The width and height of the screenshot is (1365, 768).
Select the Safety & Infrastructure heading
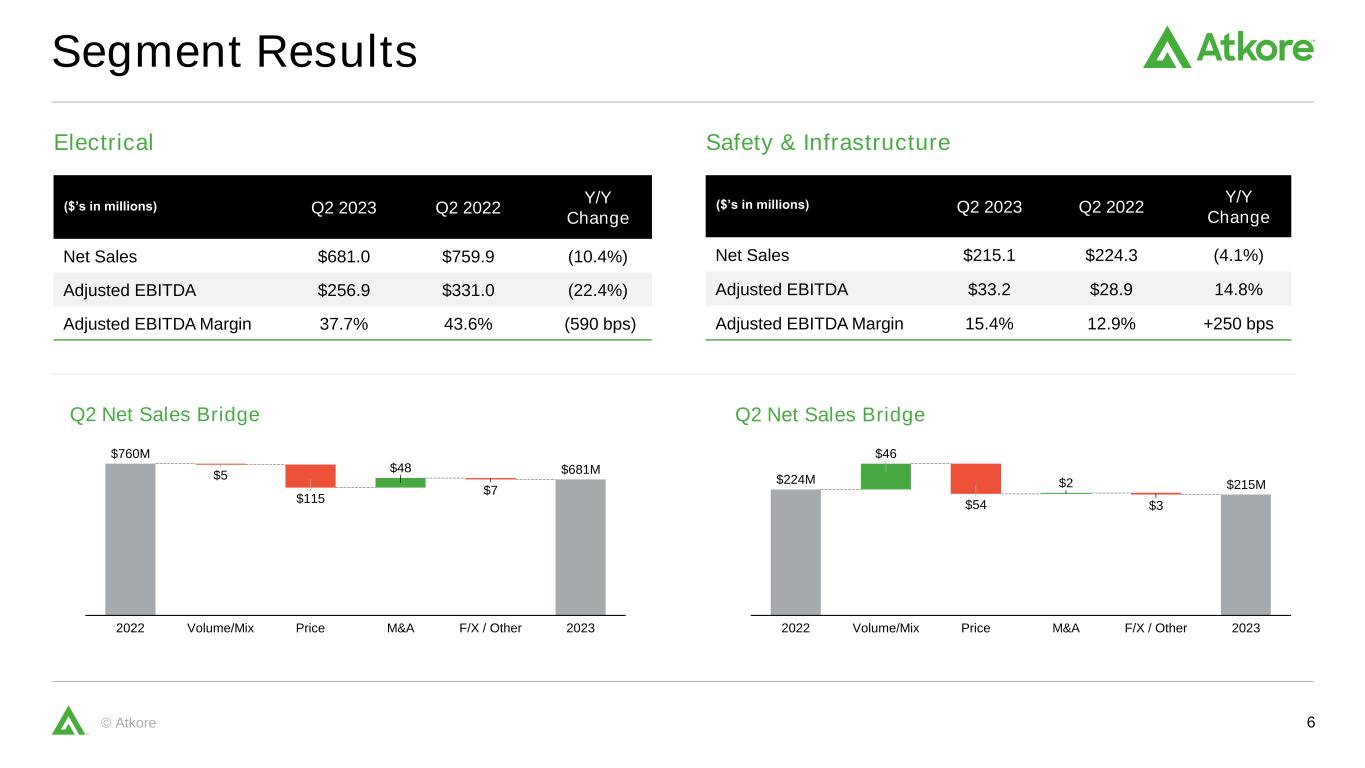828,143
